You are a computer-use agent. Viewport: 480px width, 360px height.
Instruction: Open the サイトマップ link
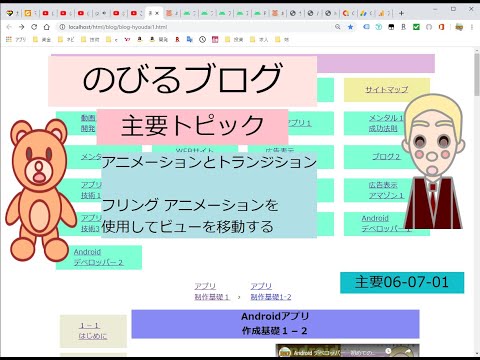[386, 89]
